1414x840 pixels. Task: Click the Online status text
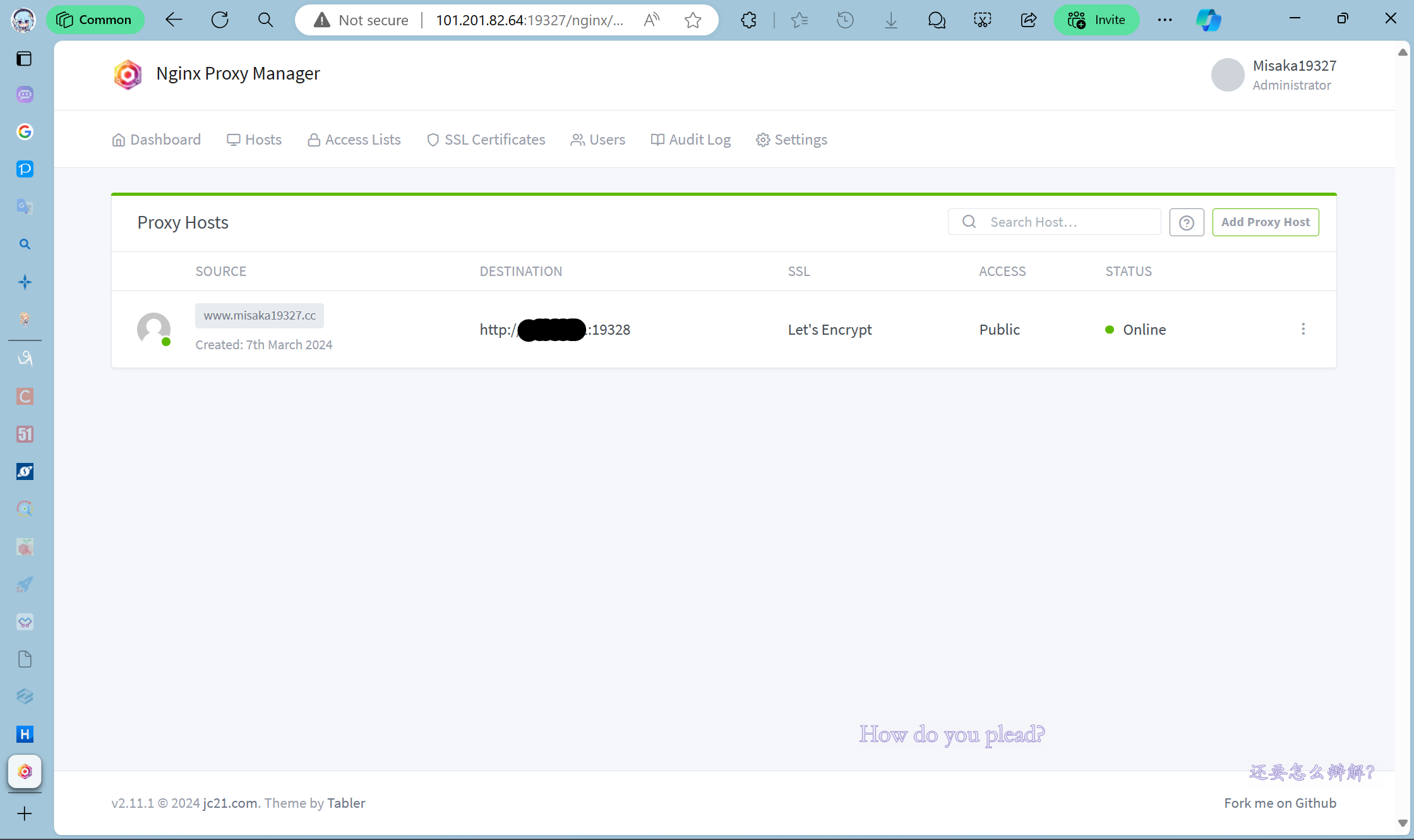click(x=1144, y=330)
